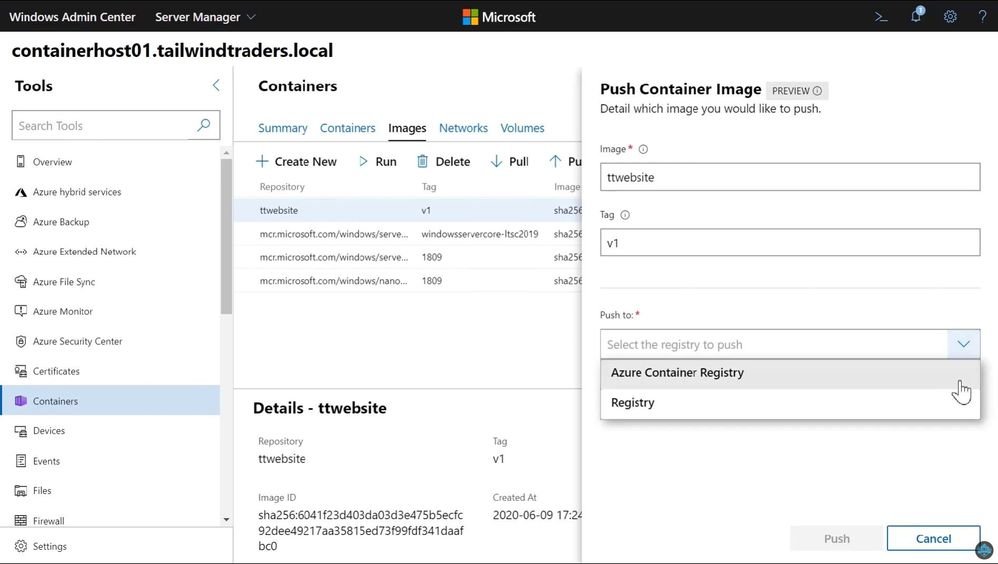
Task: Click the Run play icon
Action: click(x=363, y=161)
